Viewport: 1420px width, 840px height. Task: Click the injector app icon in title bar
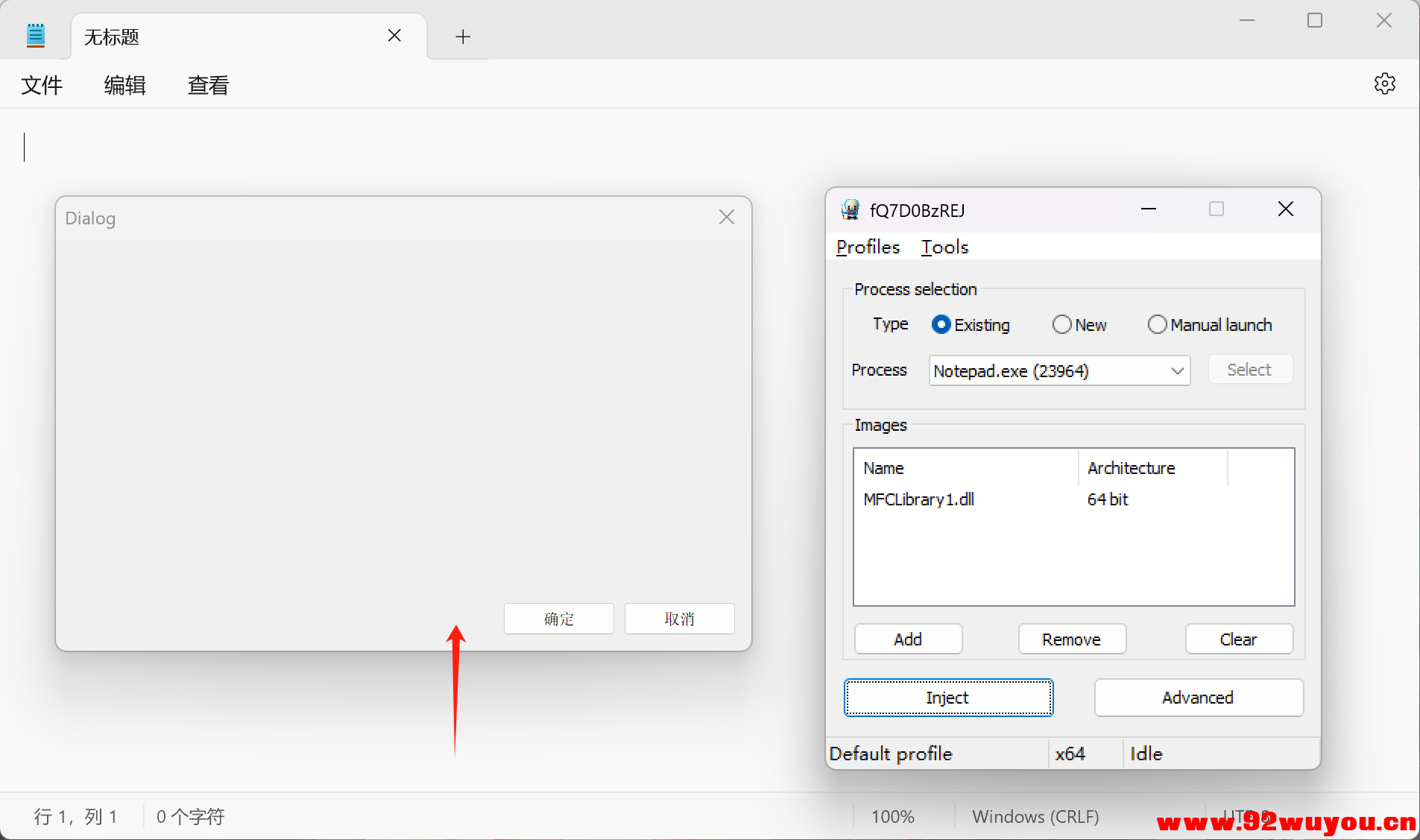point(850,210)
